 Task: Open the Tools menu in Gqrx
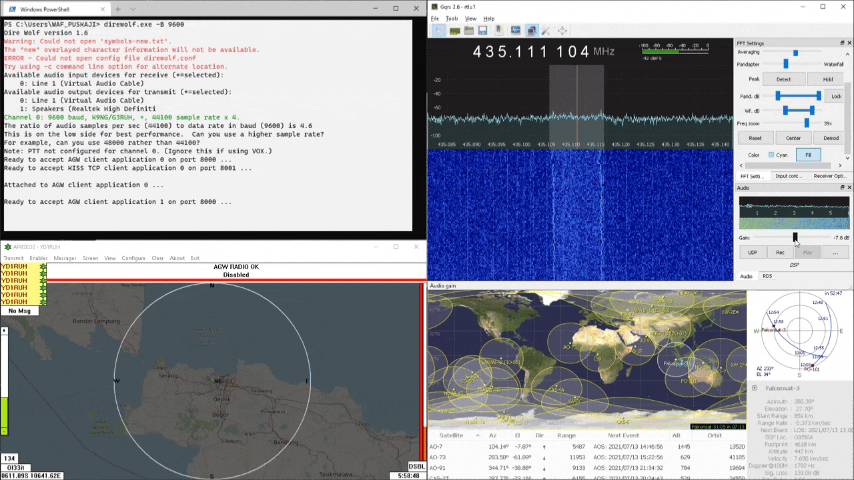point(451,18)
